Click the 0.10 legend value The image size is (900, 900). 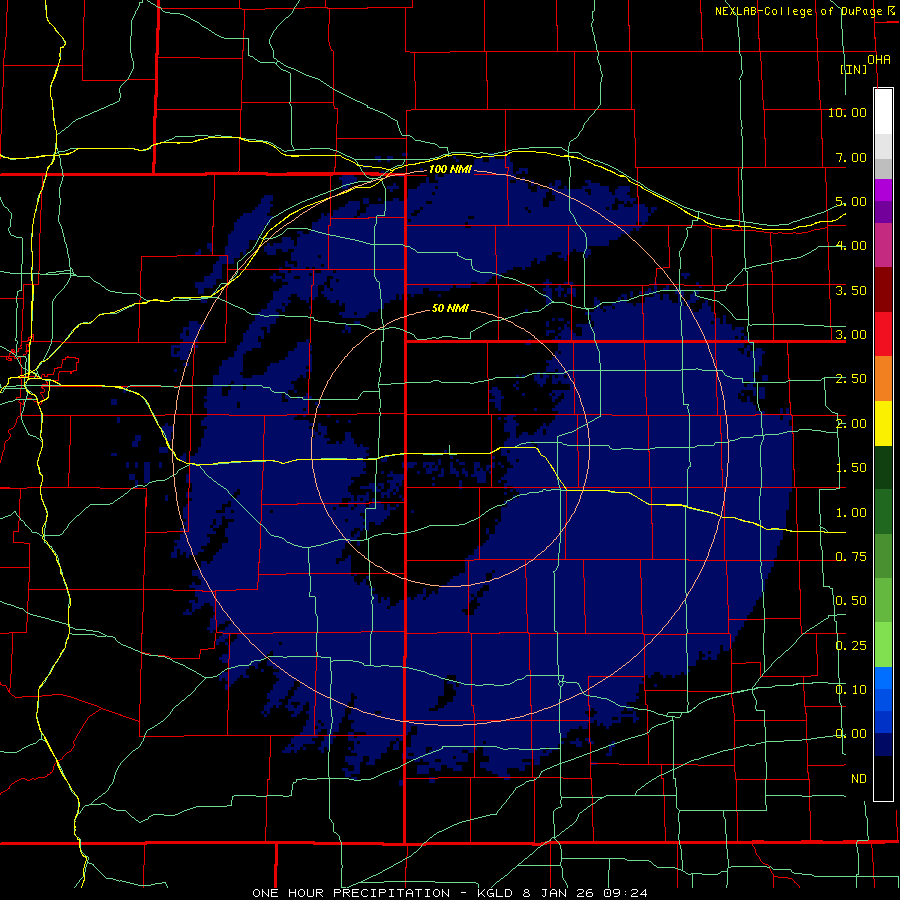click(851, 690)
